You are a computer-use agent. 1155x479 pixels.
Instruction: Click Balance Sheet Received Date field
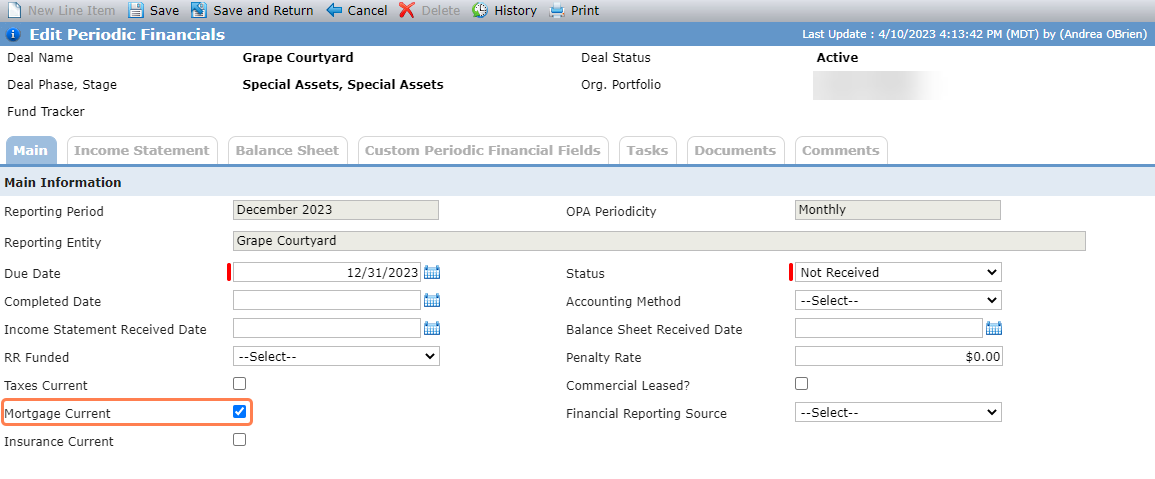[x=889, y=329]
